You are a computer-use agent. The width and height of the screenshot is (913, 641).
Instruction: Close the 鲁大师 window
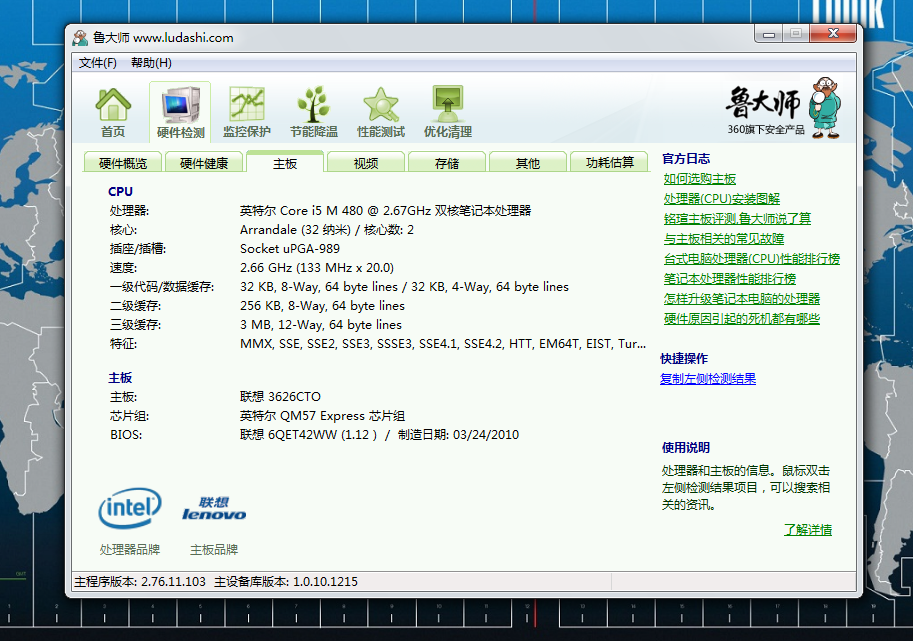(833, 34)
